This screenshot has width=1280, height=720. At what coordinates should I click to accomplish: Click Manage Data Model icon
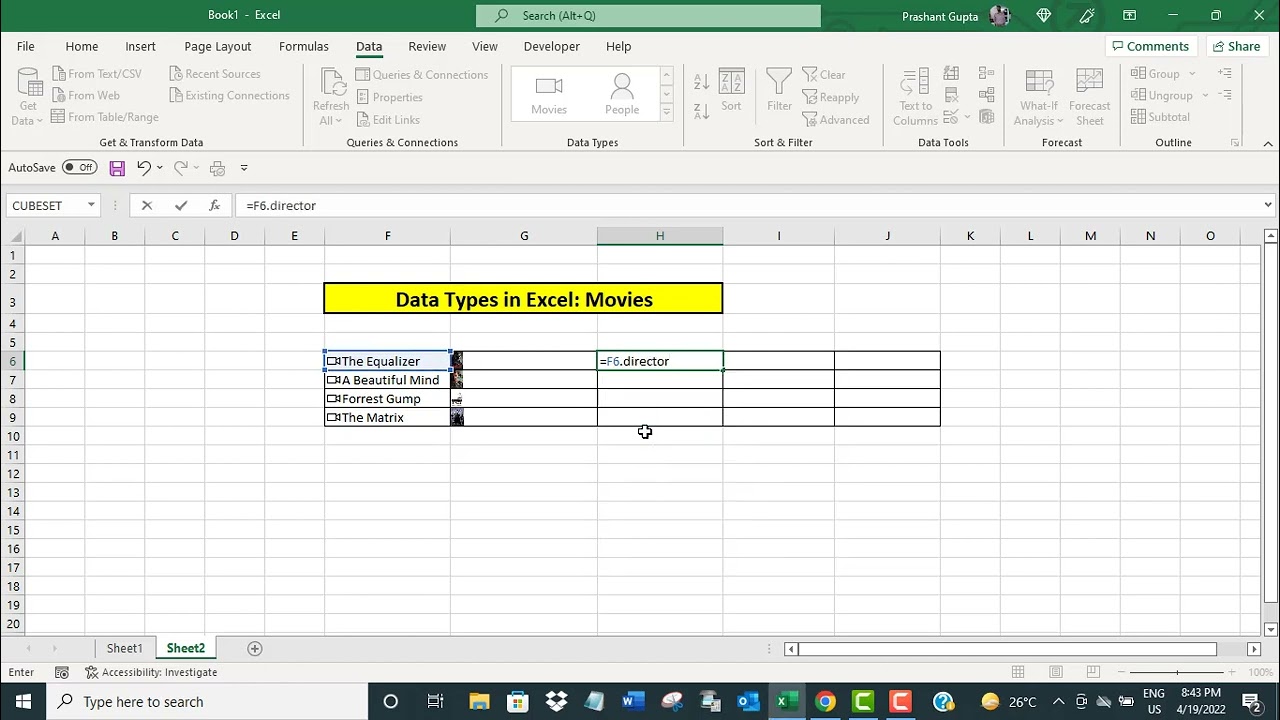click(x=987, y=117)
